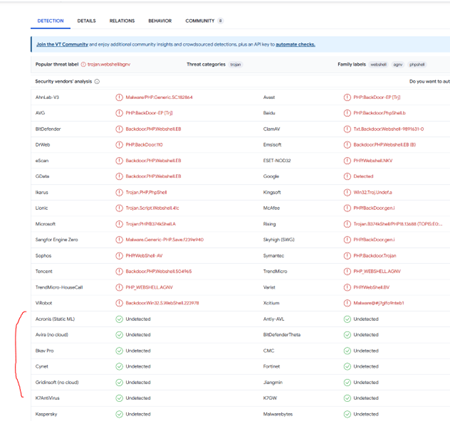The width and height of the screenshot is (450, 421).
Task: Open the RELATIONS tab
Action: pyautogui.click(x=122, y=21)
